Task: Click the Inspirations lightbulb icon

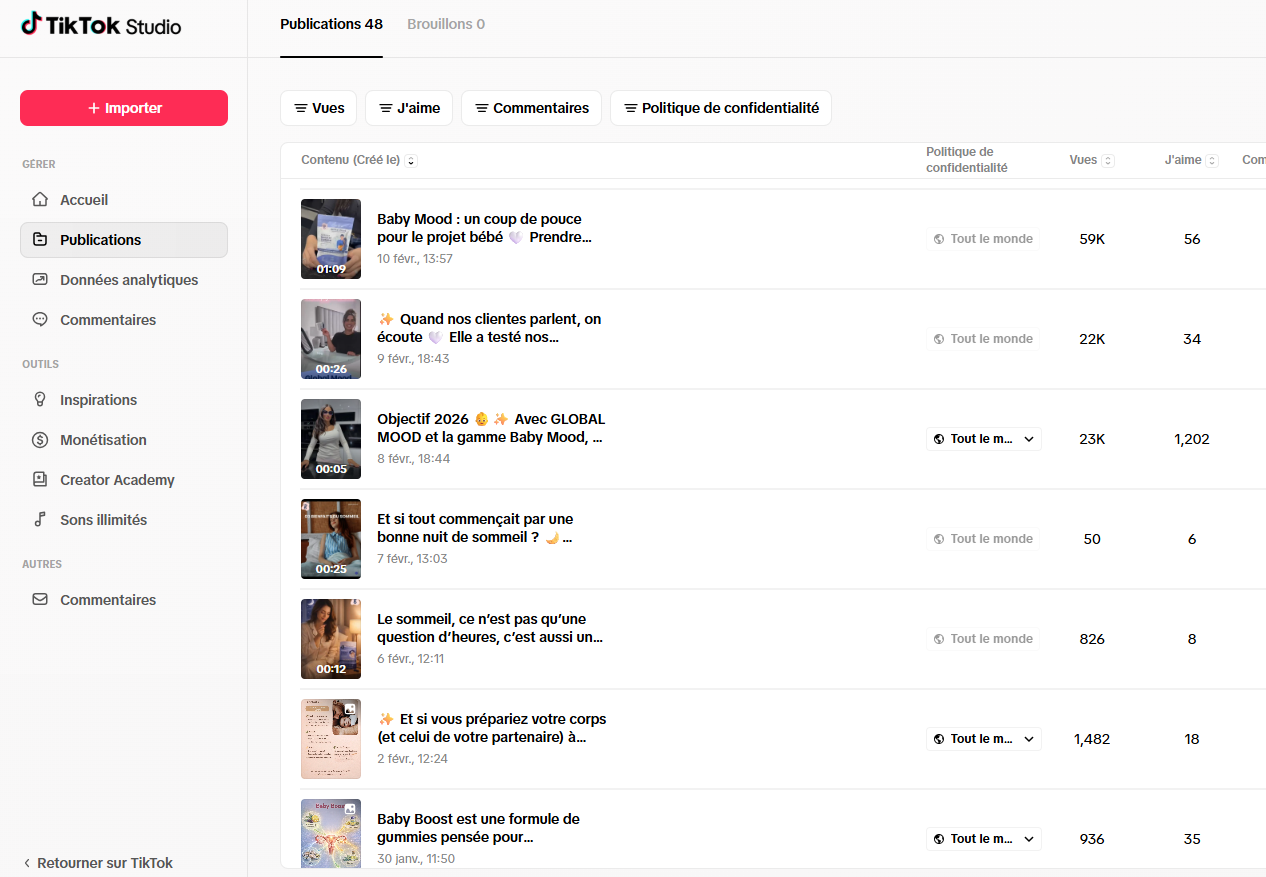Action: point(40,400)
